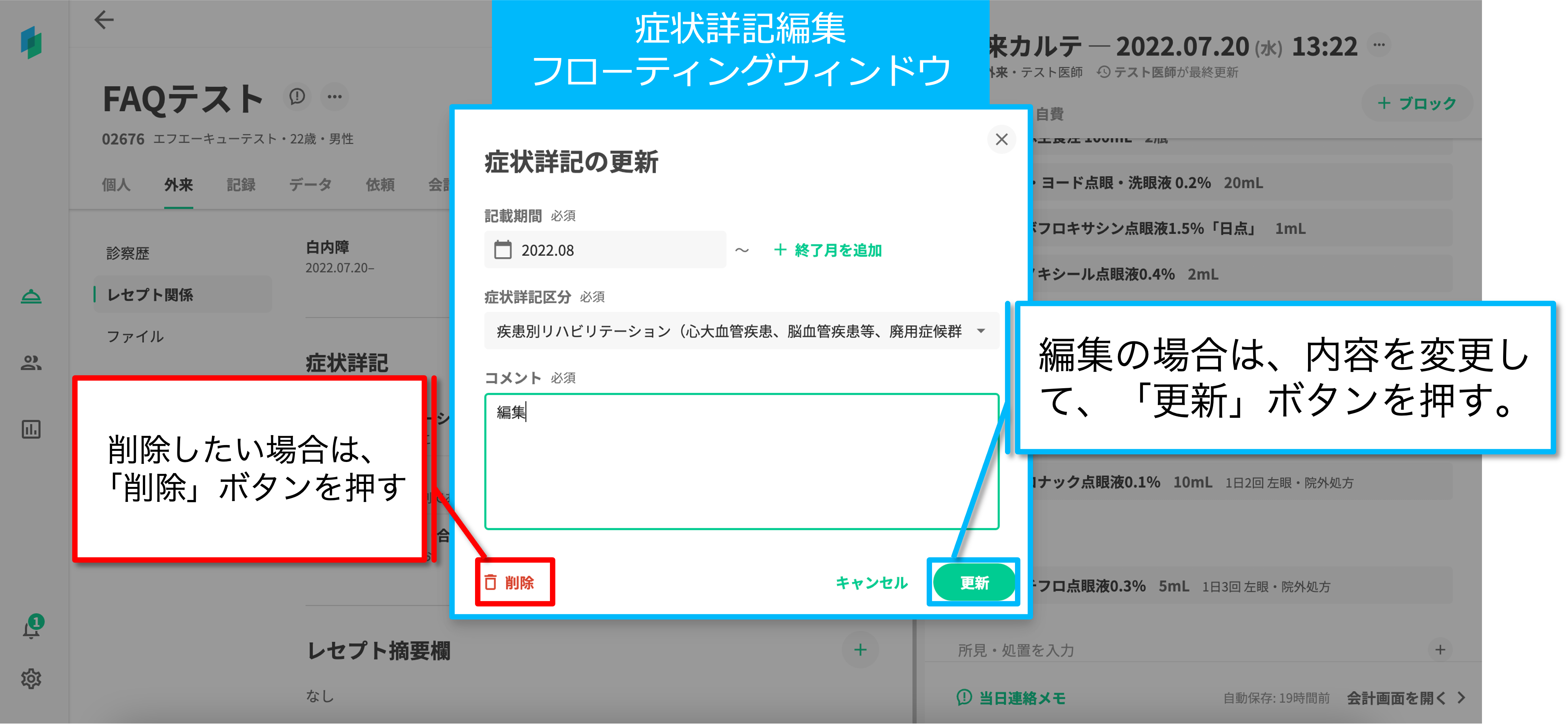This screenshot has height=725, width=1568.
Task: Click the calendar icon in date field
Action: coord(503,250)
